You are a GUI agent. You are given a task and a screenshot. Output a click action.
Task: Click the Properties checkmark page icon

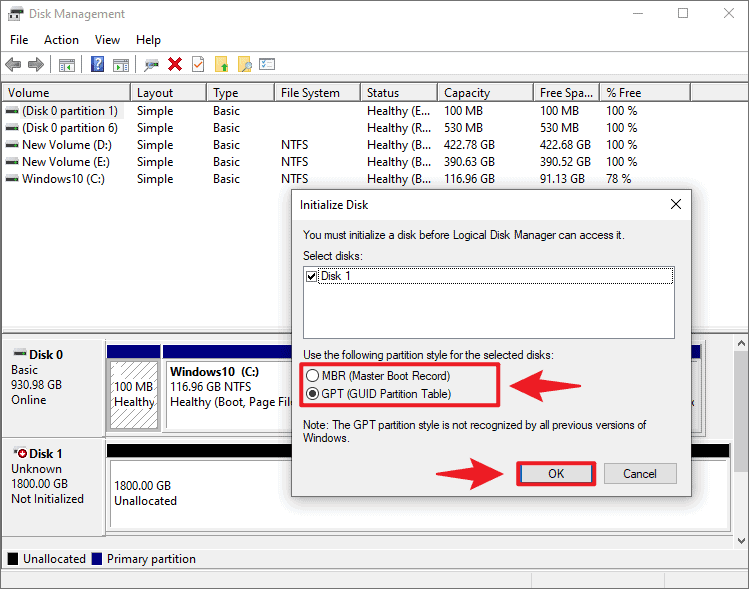pos(198,64)
